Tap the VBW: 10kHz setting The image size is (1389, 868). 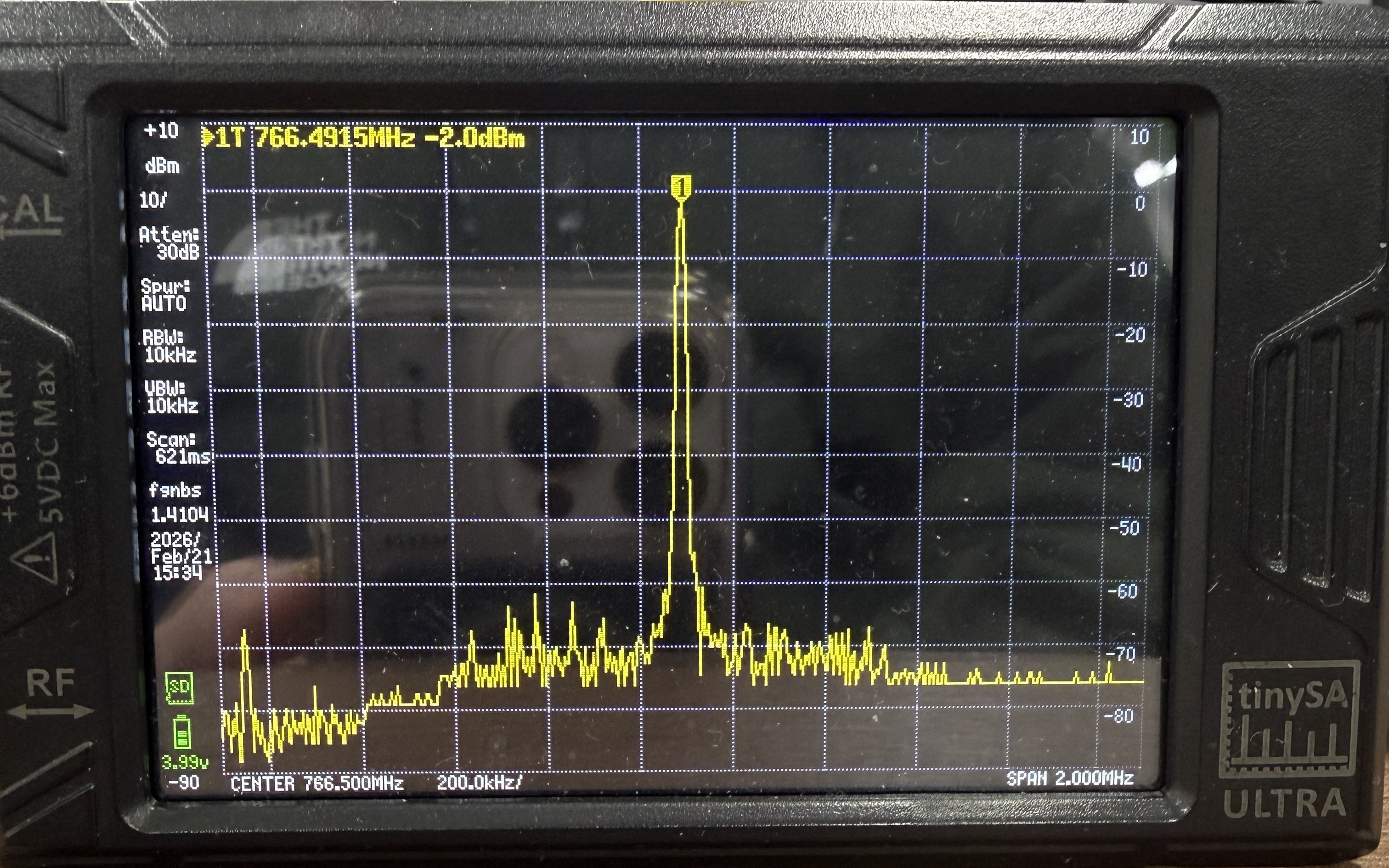tap(171, 397)
